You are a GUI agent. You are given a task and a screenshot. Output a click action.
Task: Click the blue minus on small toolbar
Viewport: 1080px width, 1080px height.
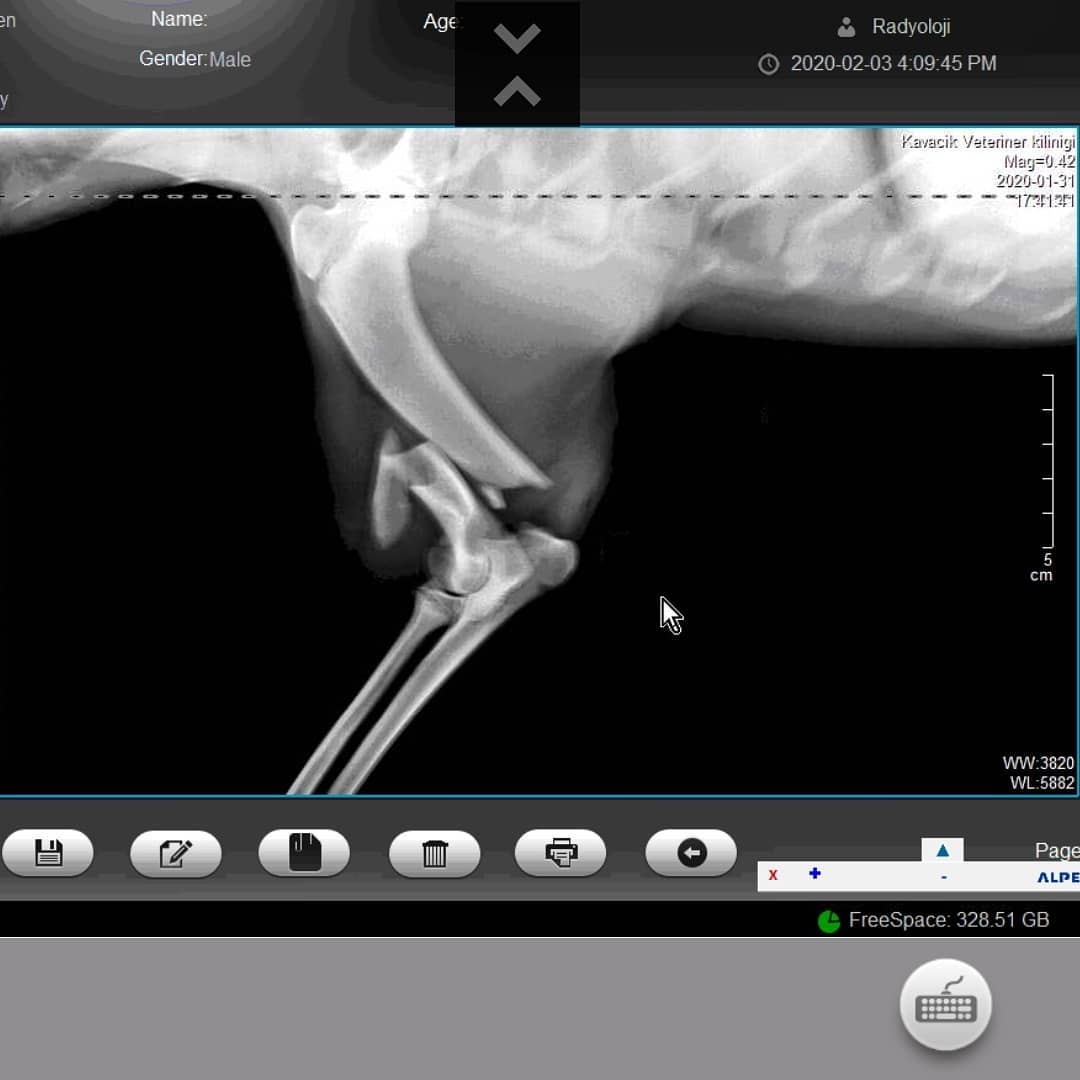pos(944,877)
